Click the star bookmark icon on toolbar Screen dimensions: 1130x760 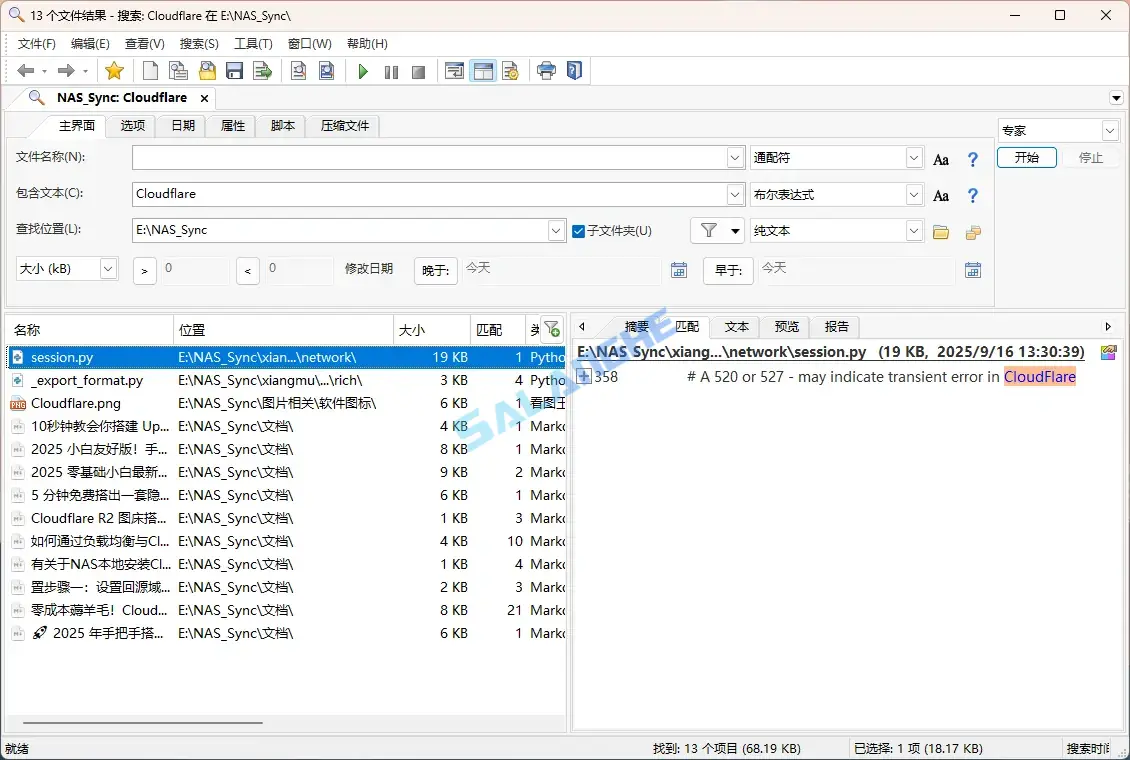(x=114, y=70)
